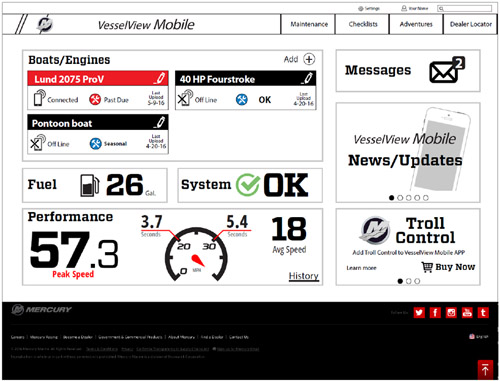Click 40 HP Fourstroke offline phone icon
Viewport: 500px width, 381px height.
point(185,98)
